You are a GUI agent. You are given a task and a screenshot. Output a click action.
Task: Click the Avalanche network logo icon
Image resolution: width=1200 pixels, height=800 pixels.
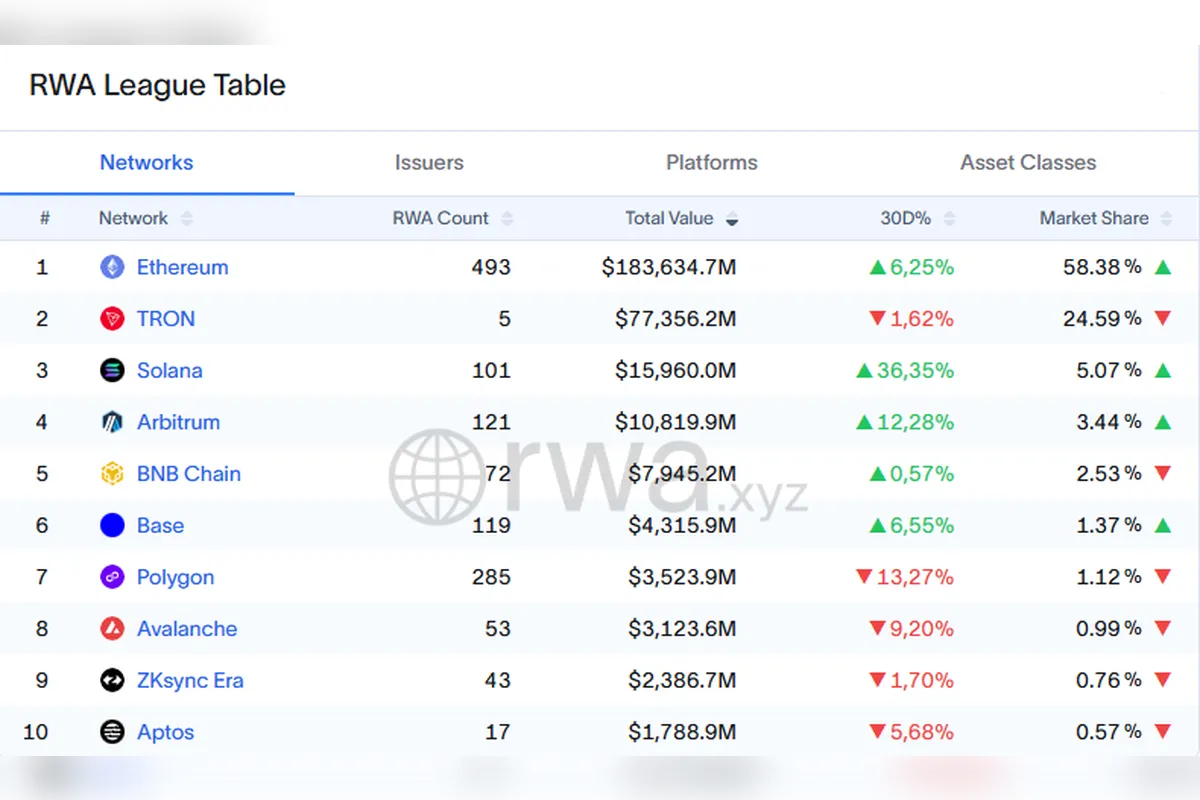(x=112, y=629)
